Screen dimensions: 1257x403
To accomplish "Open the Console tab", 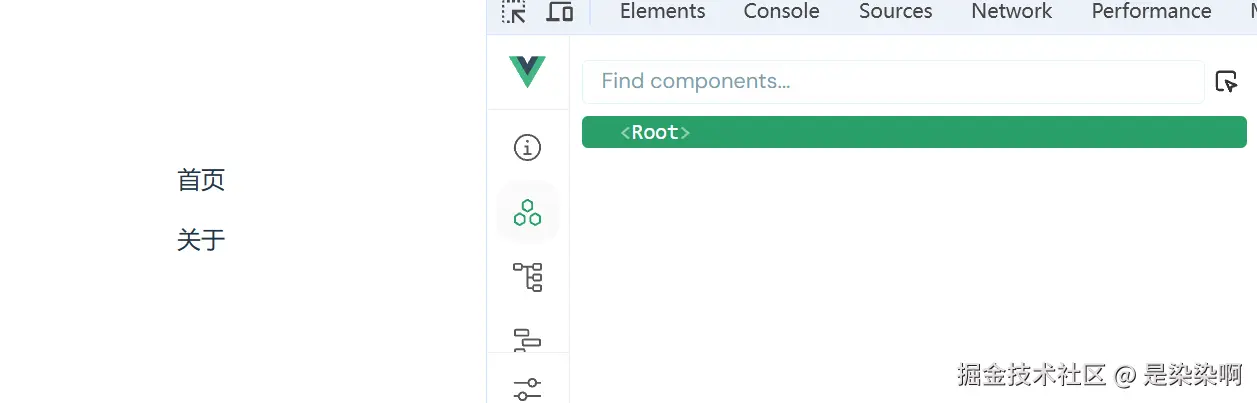I will click(781, 12).
